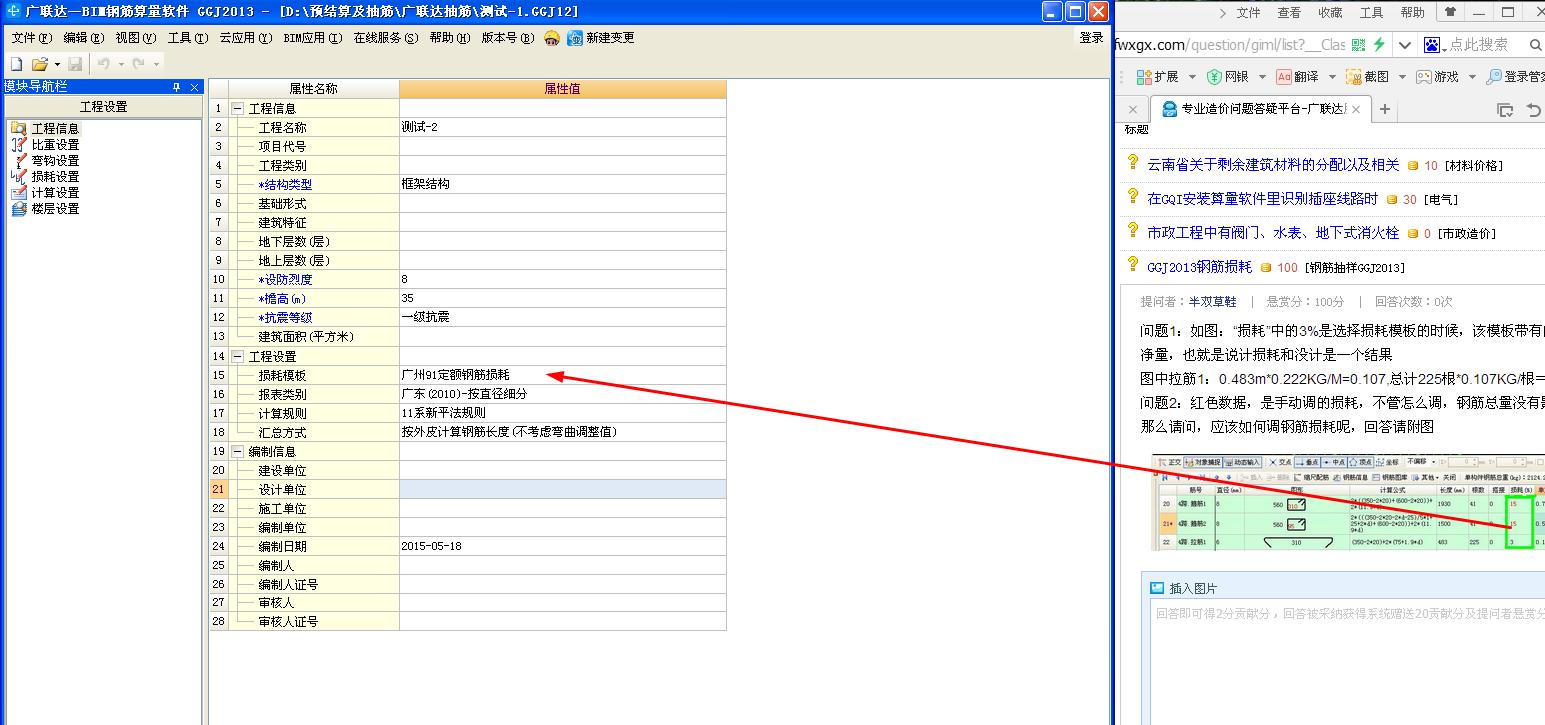Click the green lightning speed-mode icon
Screen dimensions: 1545x725
[1379, 45]
